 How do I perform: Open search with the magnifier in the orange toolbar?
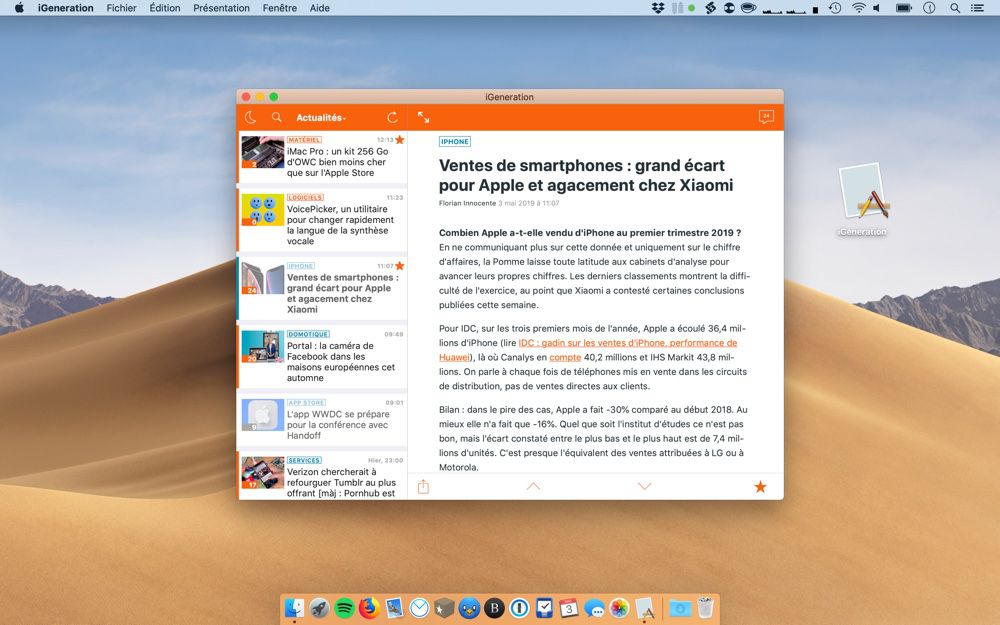pyautogui.click(x=277, y=117)
